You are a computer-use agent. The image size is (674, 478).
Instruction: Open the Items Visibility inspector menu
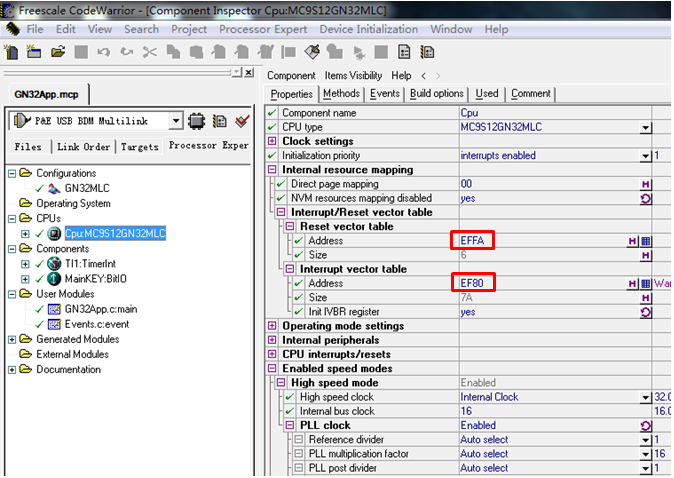(353, 76)
